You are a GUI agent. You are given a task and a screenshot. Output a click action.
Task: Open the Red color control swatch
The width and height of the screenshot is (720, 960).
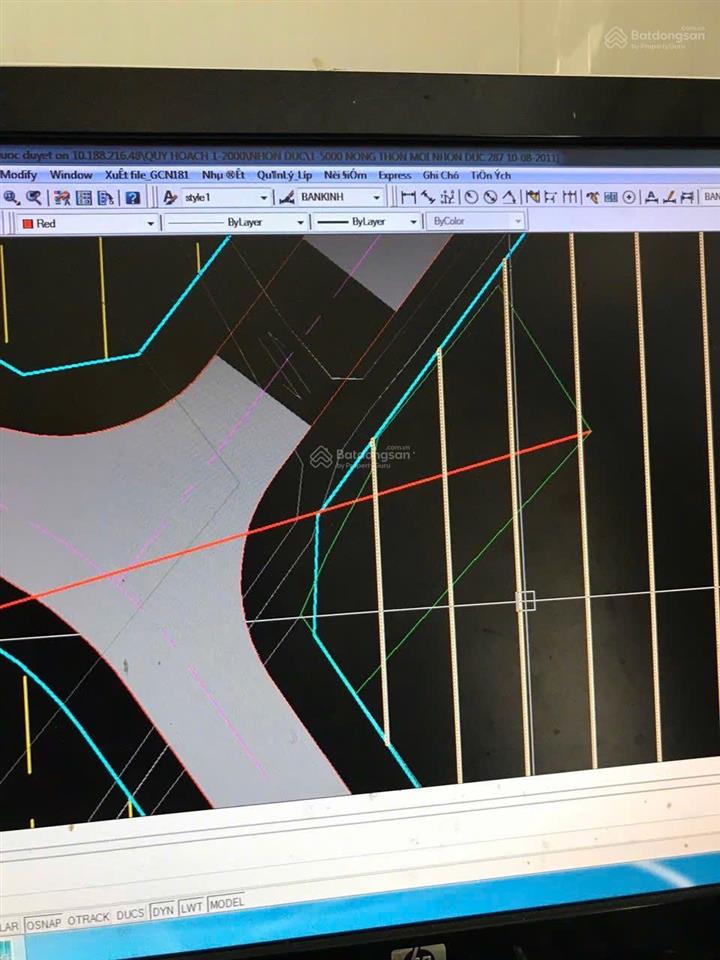tap(87, 223)
